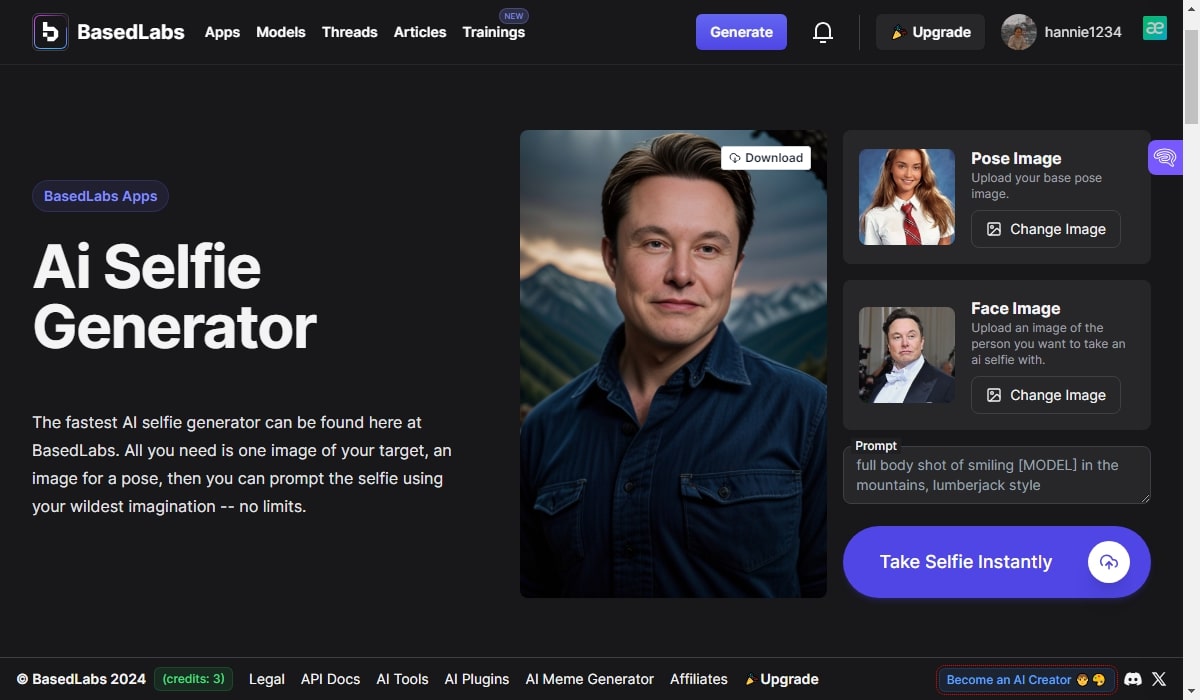Select the pose image thumbnail
The image size is (1200, 700).
click(x=907, y=197)
